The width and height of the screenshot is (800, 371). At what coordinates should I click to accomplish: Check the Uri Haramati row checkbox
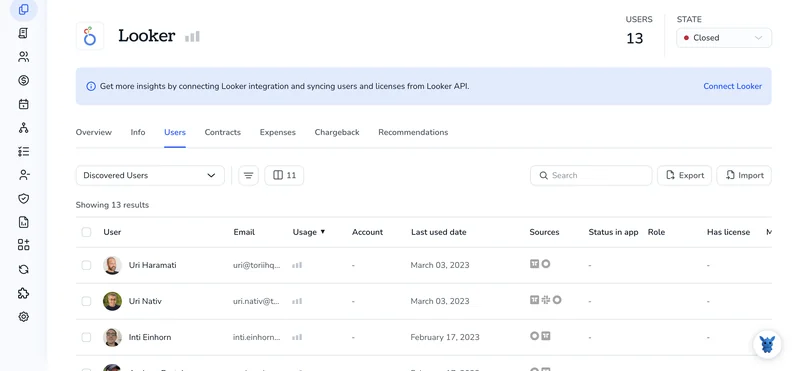[86, 265]
